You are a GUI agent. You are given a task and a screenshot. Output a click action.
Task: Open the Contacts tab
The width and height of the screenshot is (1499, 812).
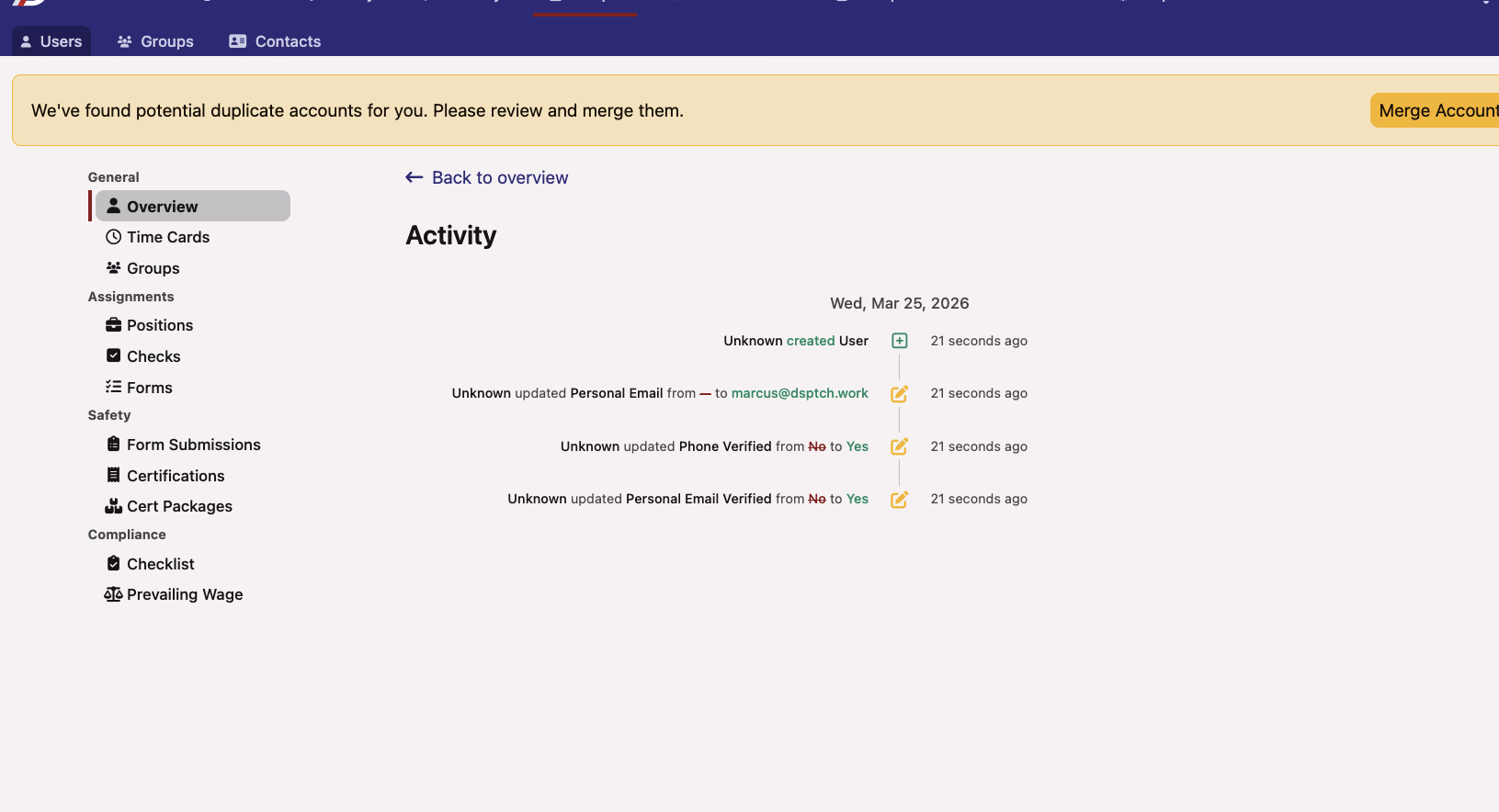tap(275, 41)
